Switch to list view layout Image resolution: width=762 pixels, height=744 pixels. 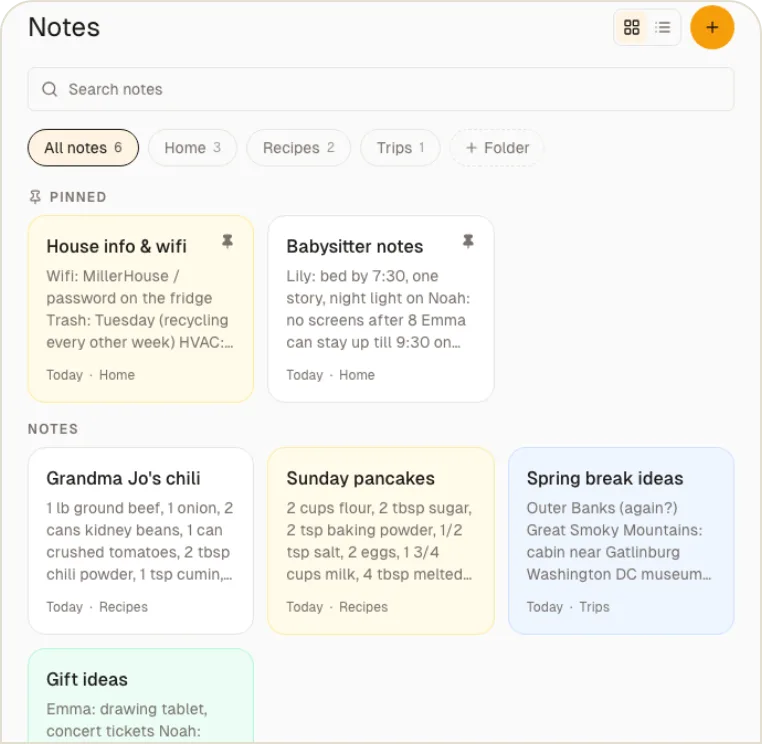coord(662,27)
